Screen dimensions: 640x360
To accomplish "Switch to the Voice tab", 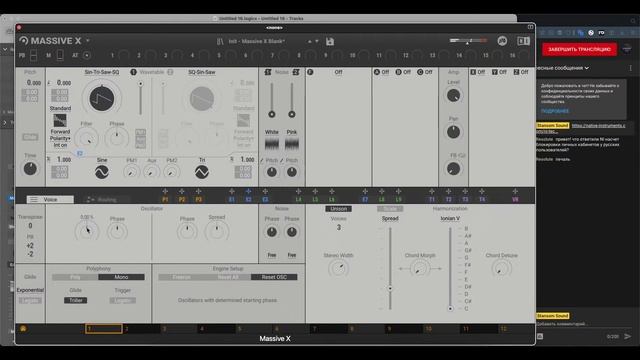I will pos(50,200).
